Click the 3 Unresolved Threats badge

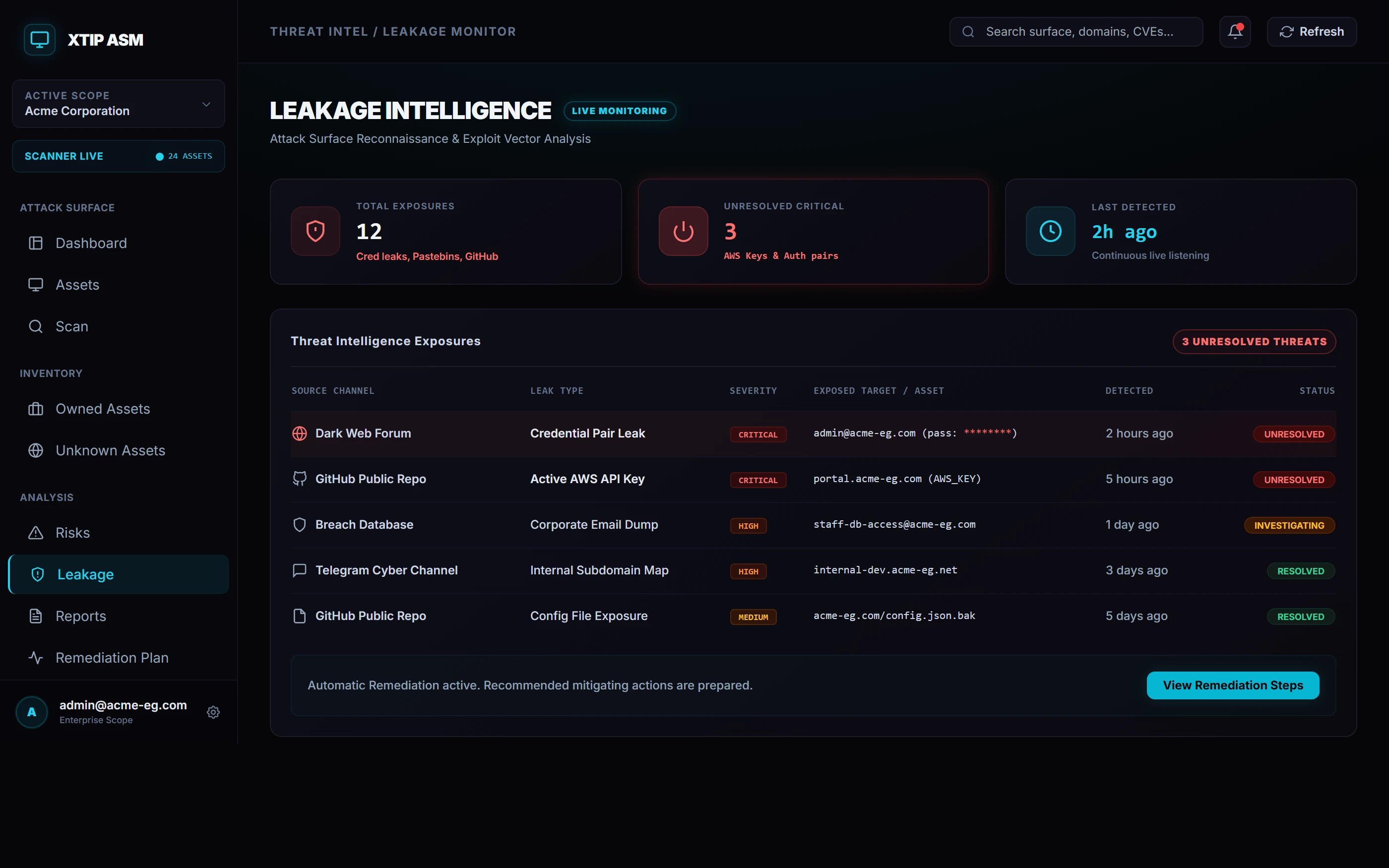[x=1254, y=342]
